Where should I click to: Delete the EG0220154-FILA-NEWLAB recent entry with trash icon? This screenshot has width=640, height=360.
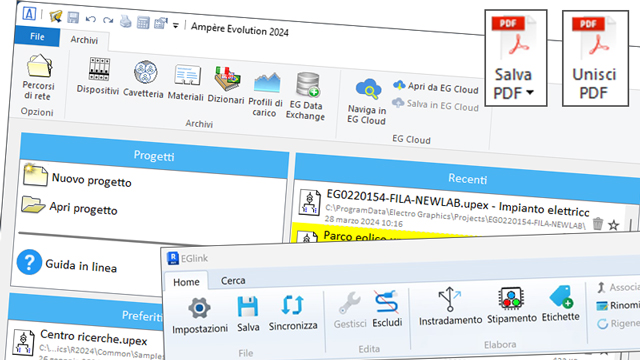point(598,223)
